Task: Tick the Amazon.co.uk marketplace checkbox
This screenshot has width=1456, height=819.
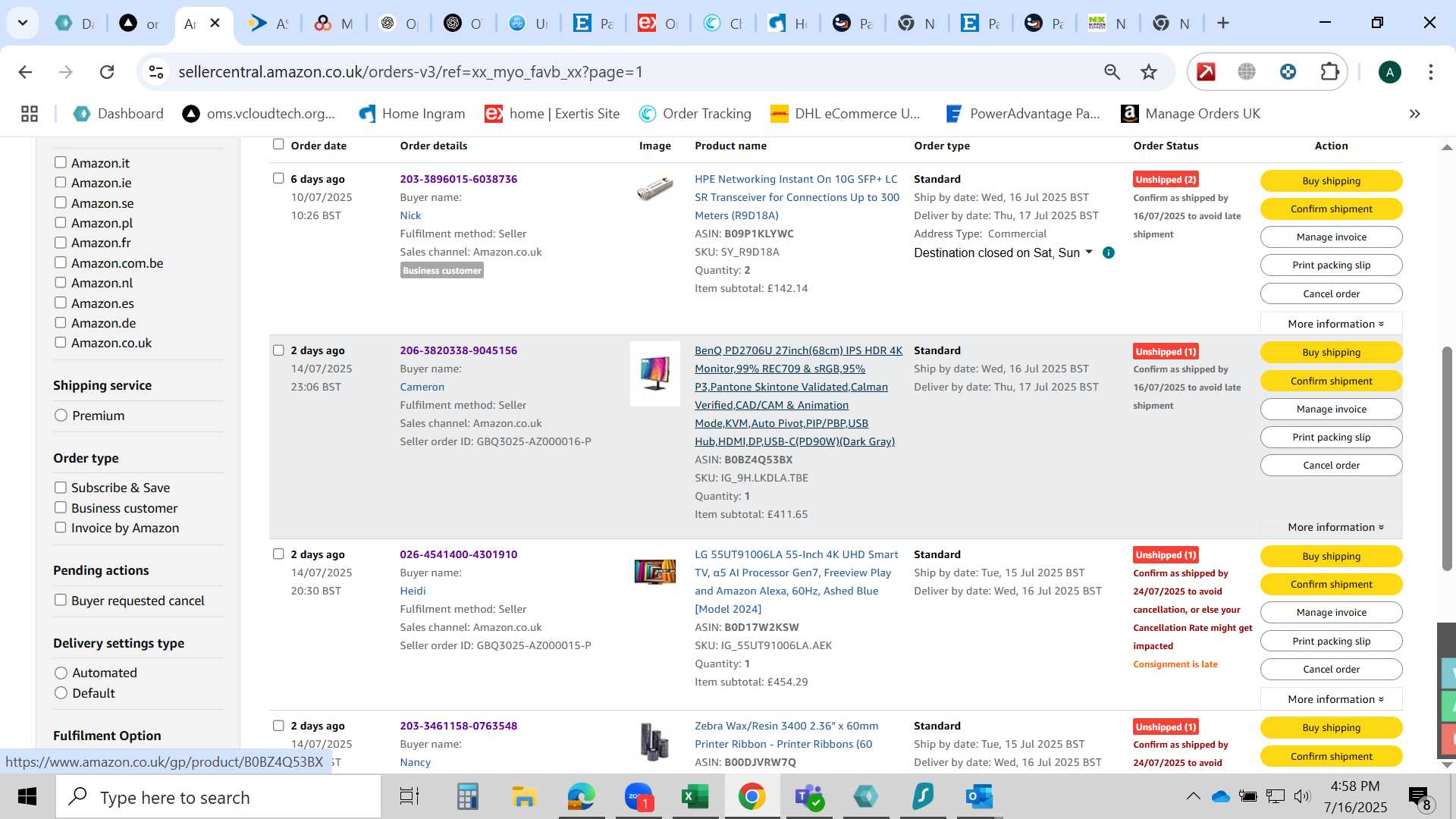Action: coord(61,342)
